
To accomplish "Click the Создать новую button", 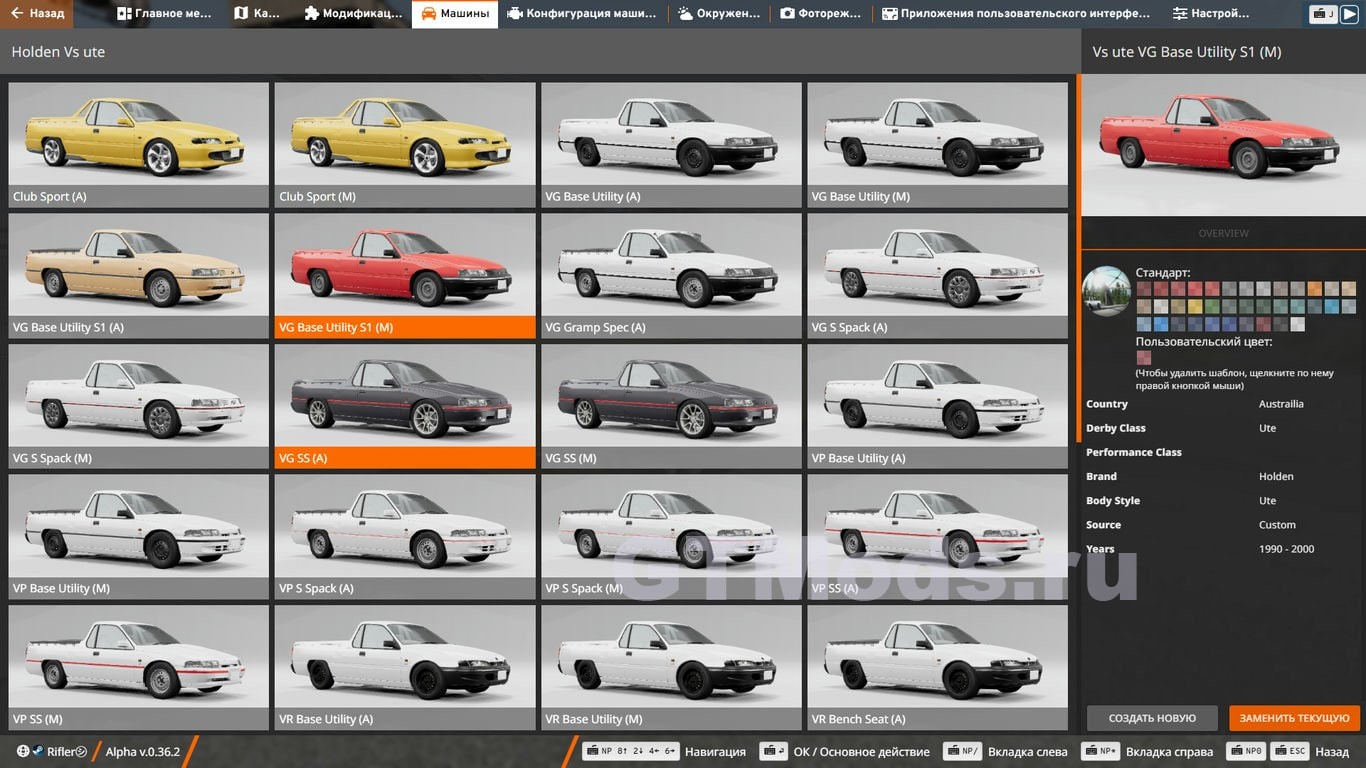I will [1152, 718].
